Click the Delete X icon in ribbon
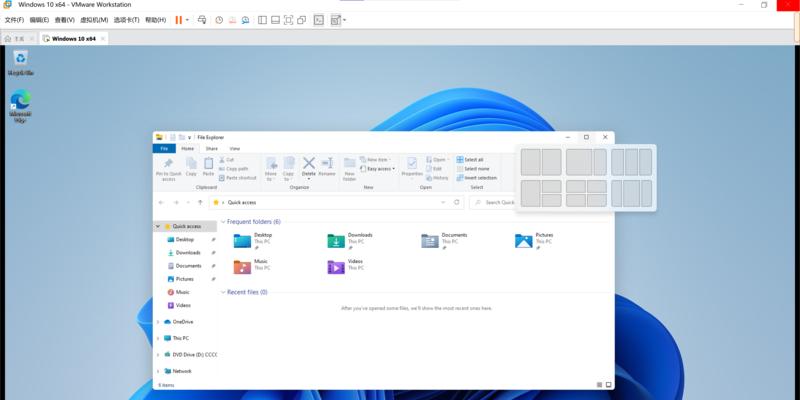800x400 pixels. click(309, 163)
